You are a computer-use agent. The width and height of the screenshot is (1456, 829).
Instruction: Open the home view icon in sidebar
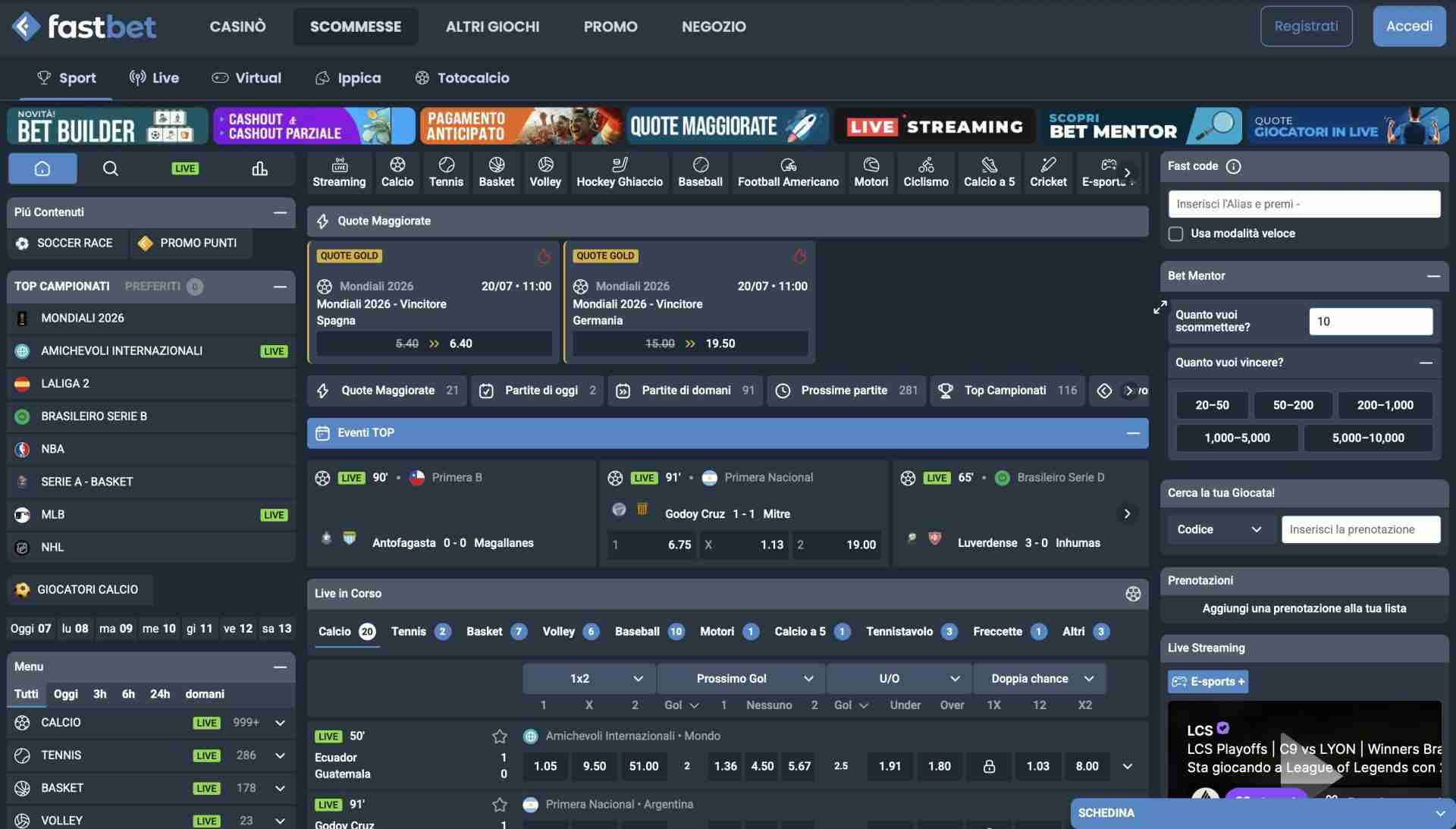point(42,168)
